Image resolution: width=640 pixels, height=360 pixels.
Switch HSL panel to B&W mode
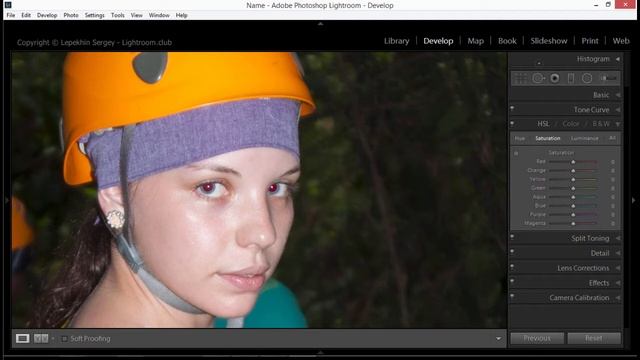[x=601, y=124]
